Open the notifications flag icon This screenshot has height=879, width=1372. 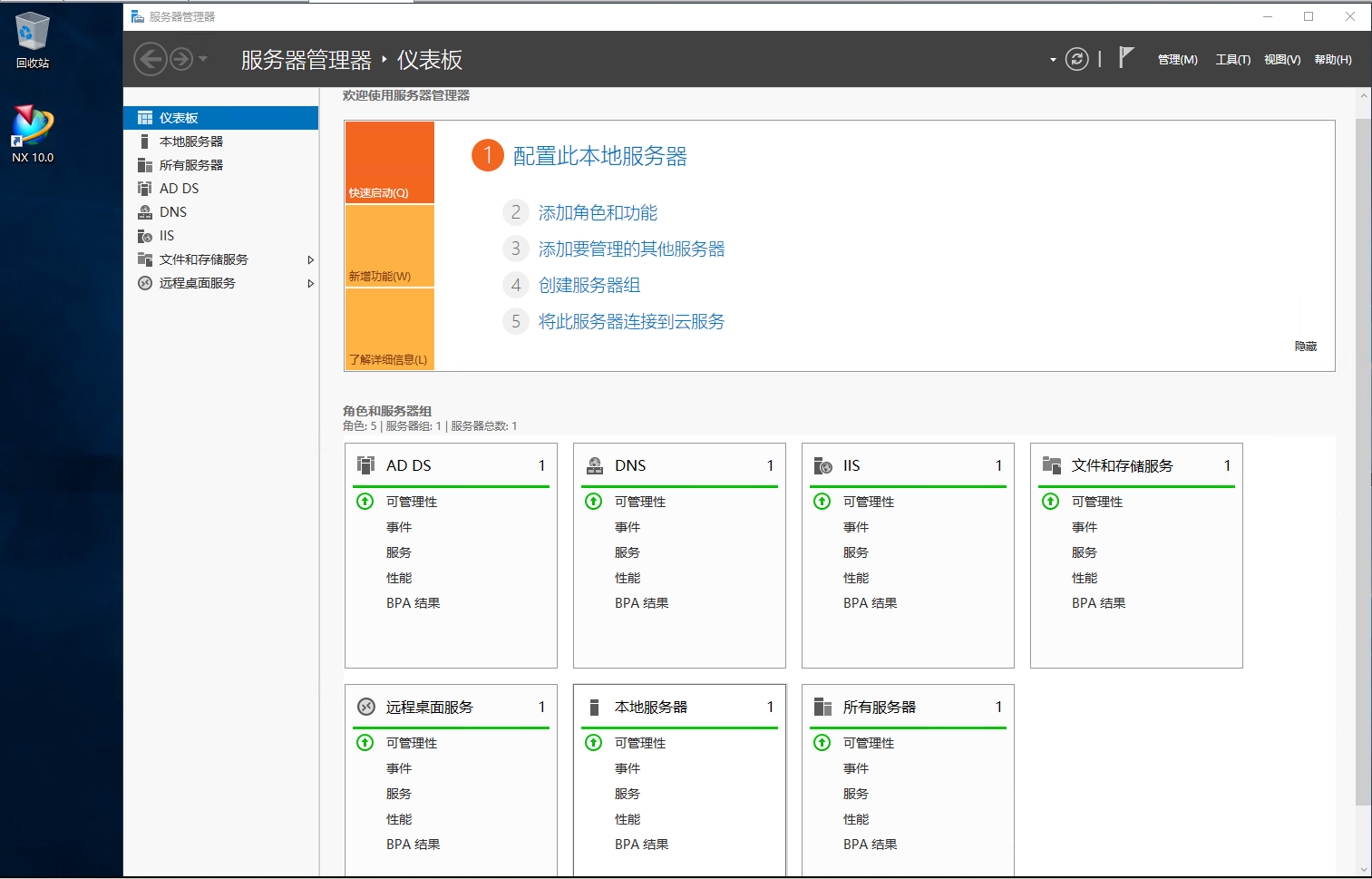tap(1125, 58)
